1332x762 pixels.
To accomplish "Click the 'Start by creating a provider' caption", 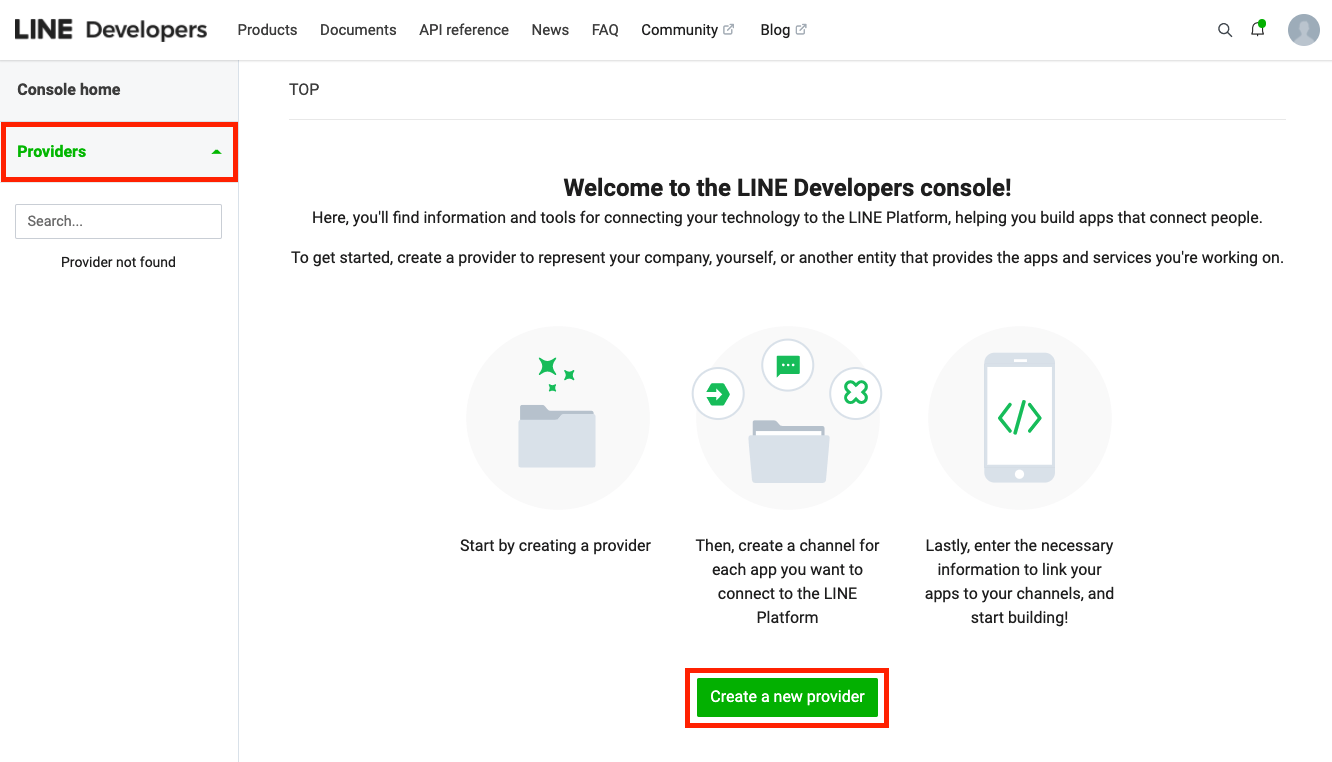I will coord(555,545).
